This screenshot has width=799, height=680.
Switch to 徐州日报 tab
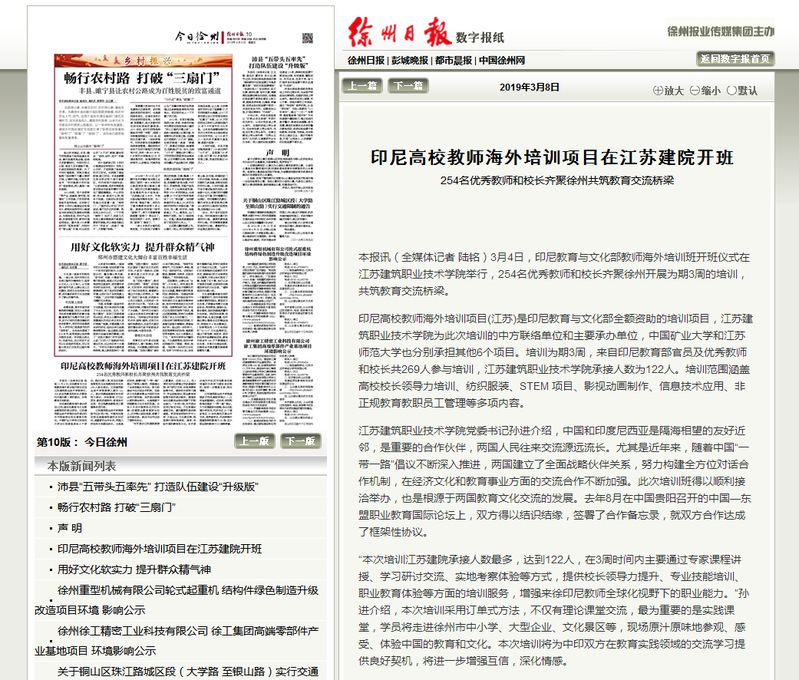click(x=366, y=60)
